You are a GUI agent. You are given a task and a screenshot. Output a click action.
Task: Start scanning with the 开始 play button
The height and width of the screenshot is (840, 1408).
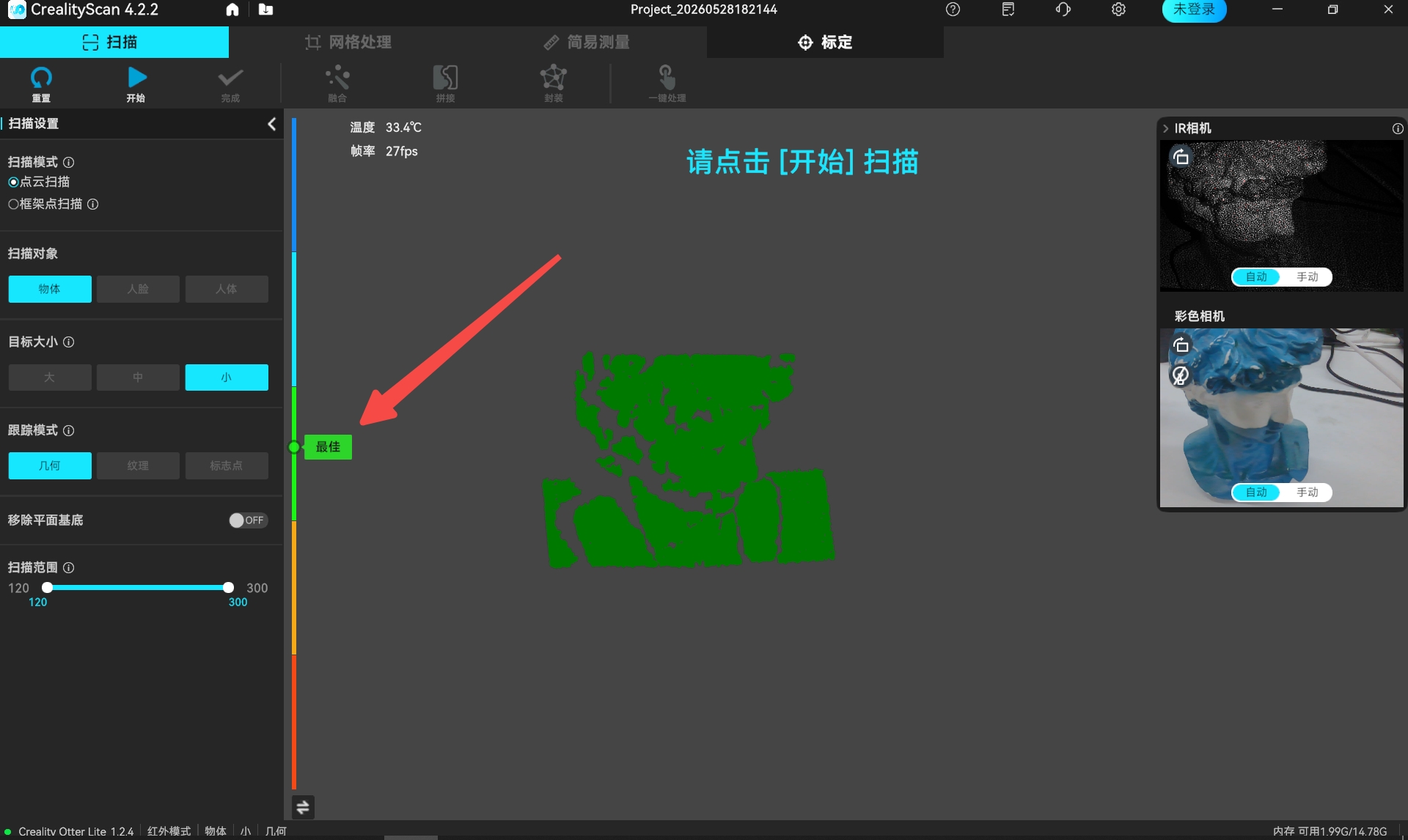click(136, 84)
